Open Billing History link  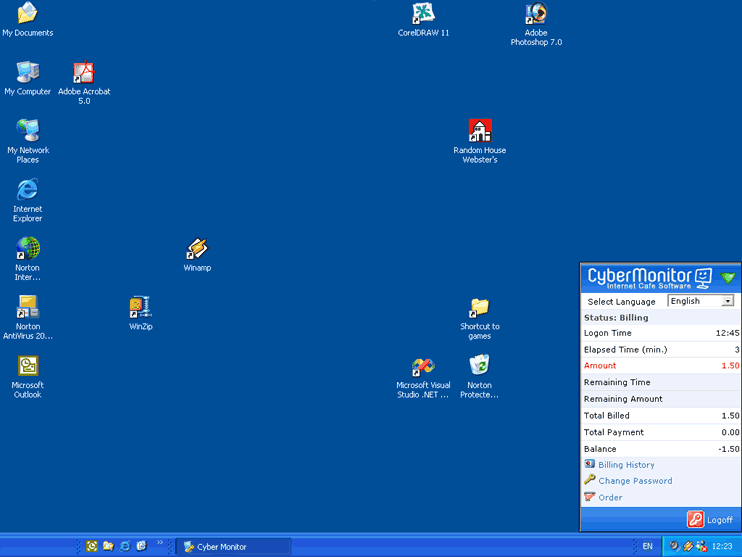pyautogui.click(x=626, y=465)
